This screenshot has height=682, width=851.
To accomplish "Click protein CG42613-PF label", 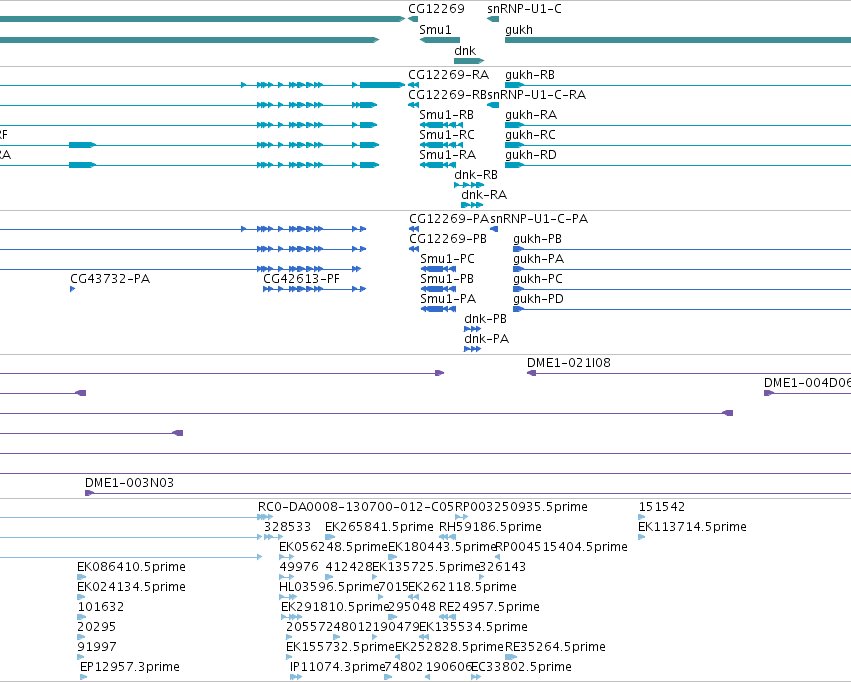I will coord(302,279).
